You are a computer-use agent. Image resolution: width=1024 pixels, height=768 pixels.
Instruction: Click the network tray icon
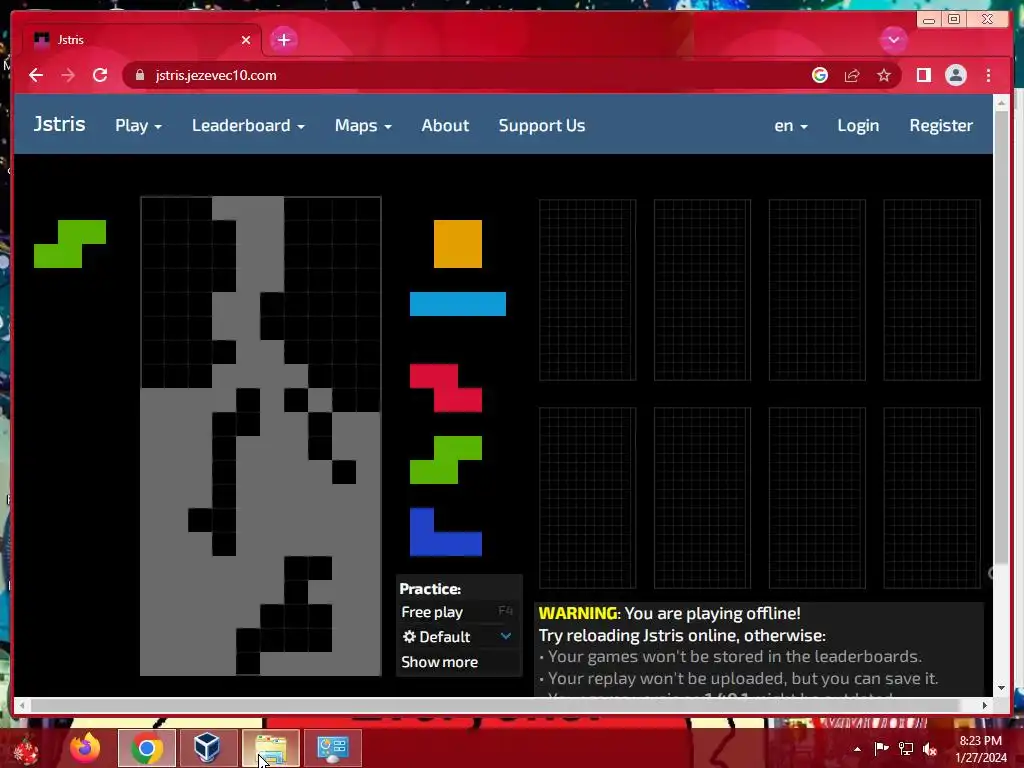(906, 749)
